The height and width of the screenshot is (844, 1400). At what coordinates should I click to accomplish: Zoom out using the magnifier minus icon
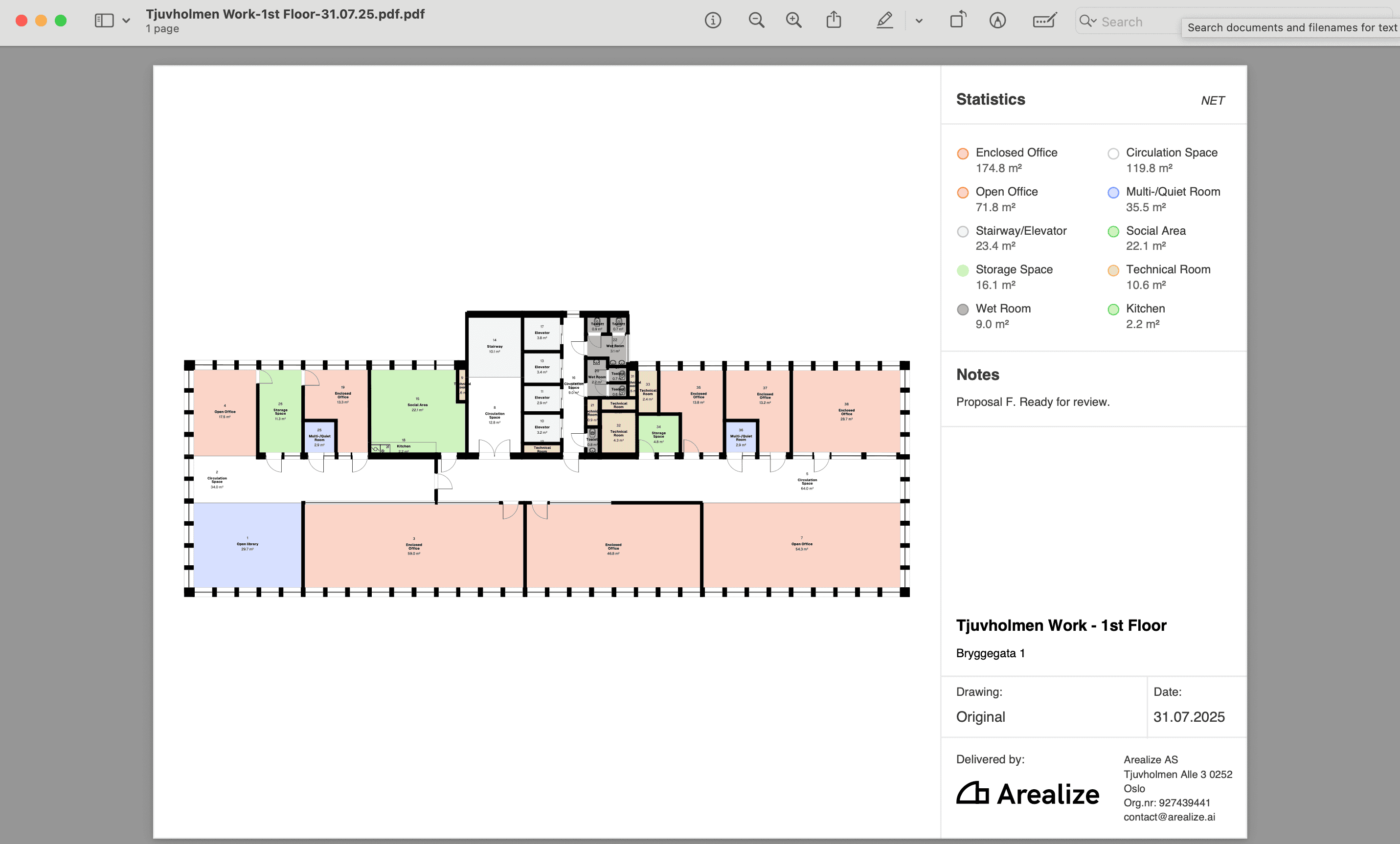point(756,21)
